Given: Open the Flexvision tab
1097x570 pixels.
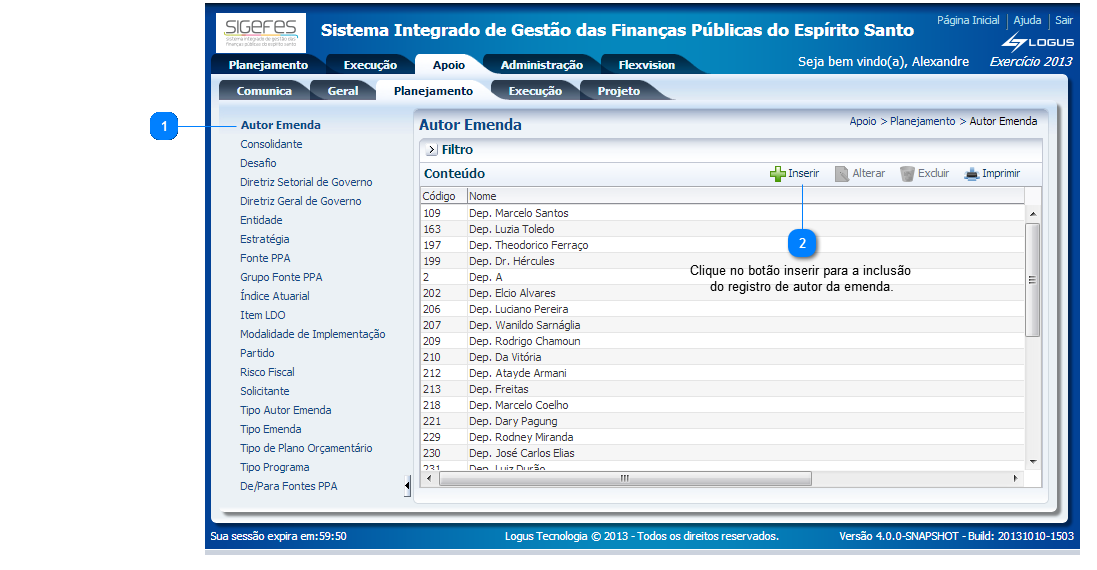Looking at the screenshot, I should coord(646,65).
